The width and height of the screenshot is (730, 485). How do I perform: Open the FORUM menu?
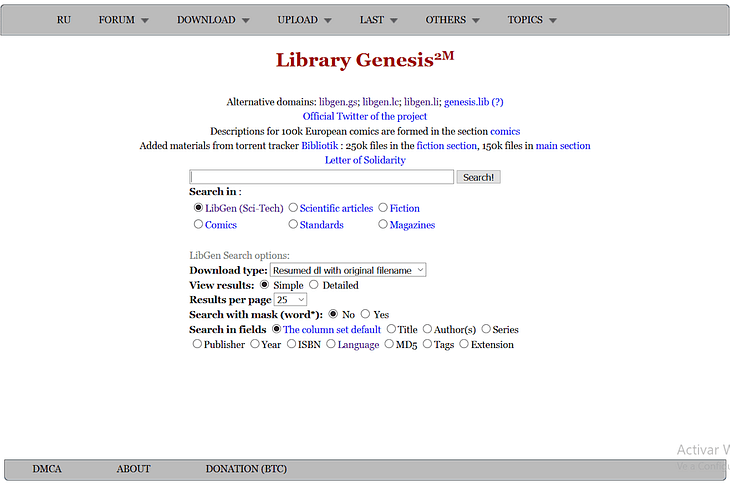point(123,20)
